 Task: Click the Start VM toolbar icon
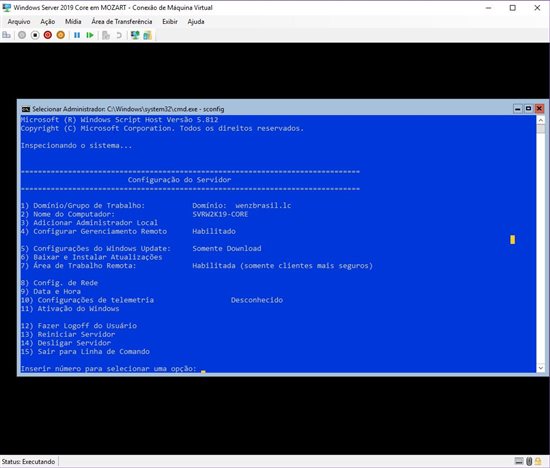click(x=22, y=35)
